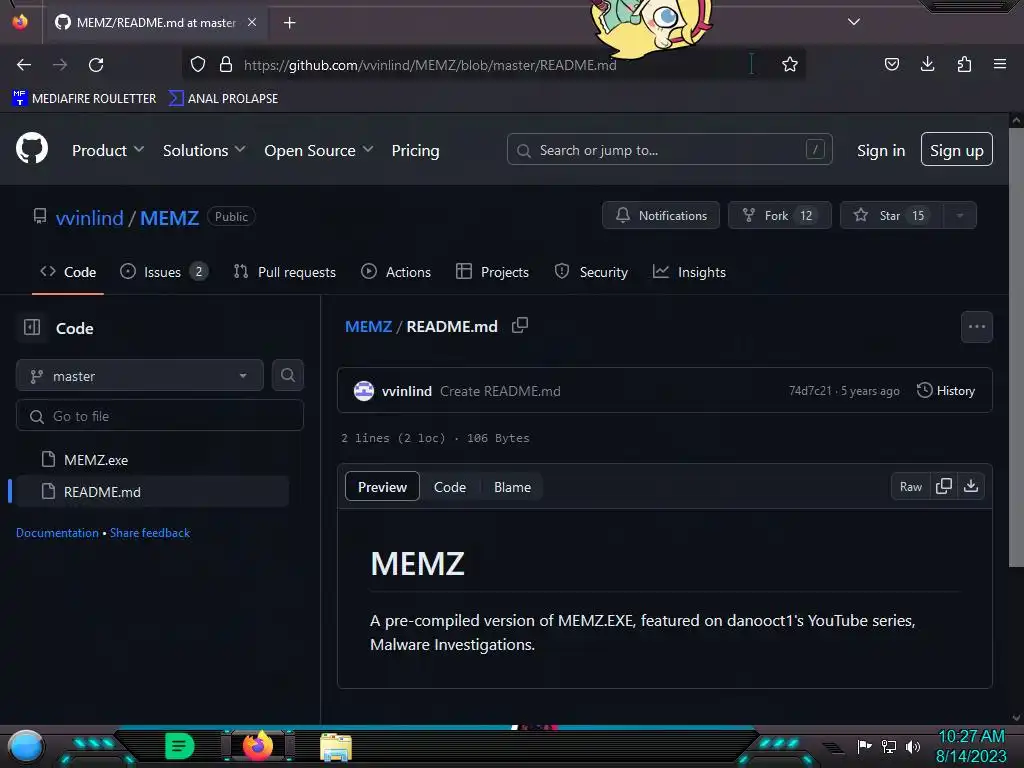Screen dimensions: 1024x768
Task: Open the vvinlind owner profile link
Action: 89,217
